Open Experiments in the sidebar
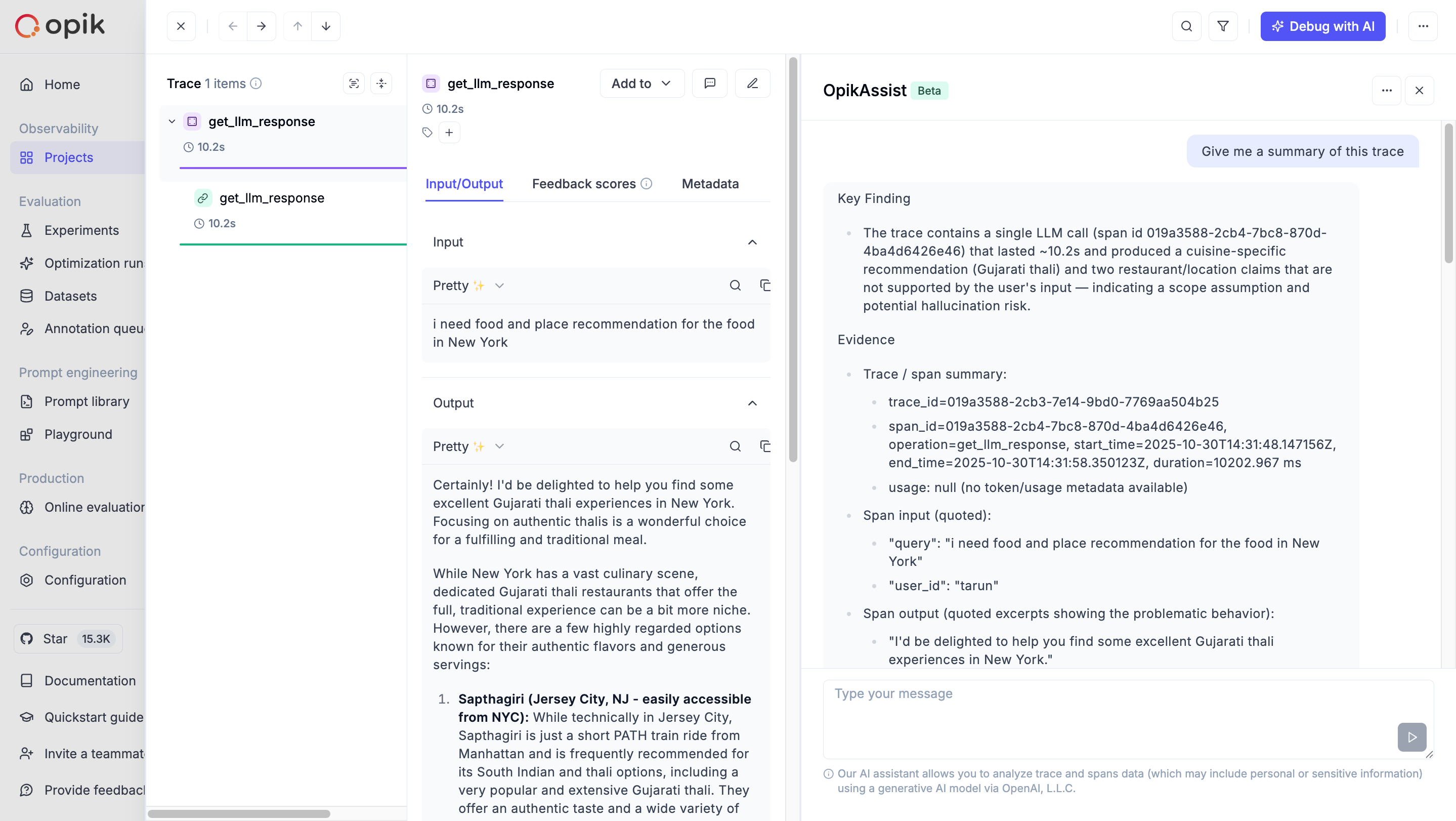This screenshot has height=821, width=1456. point(81,231)
